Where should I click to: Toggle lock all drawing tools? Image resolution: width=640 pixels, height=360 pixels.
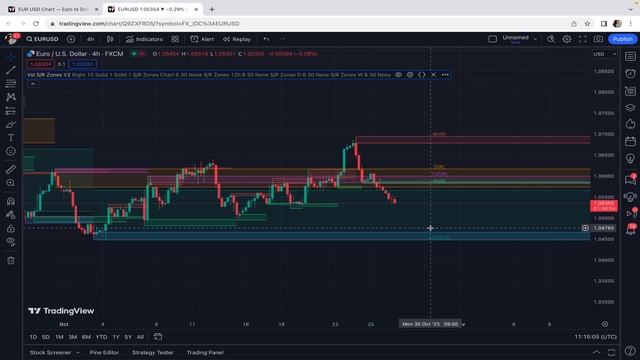pyautogui.click(x=11, y=228)
